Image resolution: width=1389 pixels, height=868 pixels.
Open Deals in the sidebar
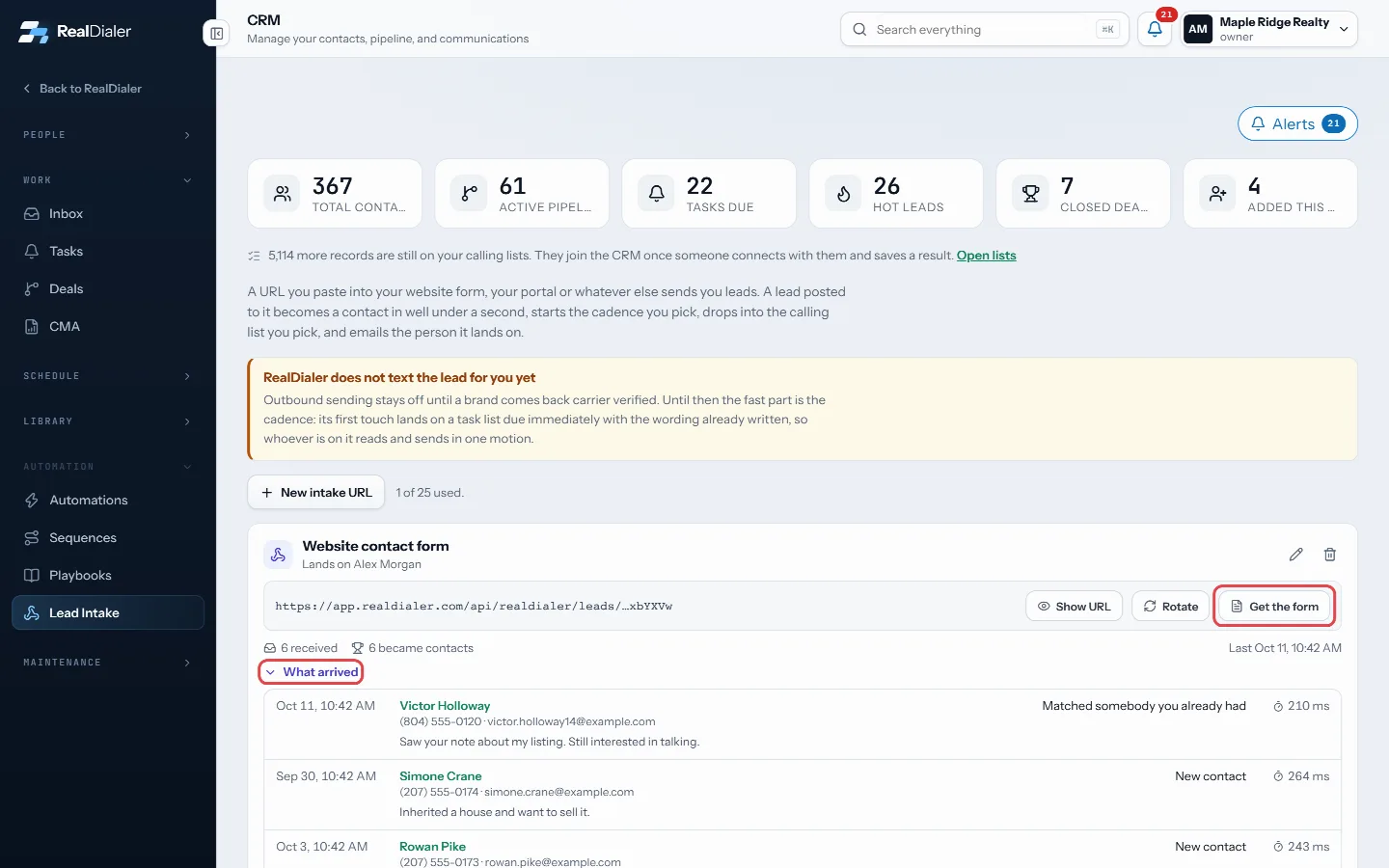coord(108,289)
